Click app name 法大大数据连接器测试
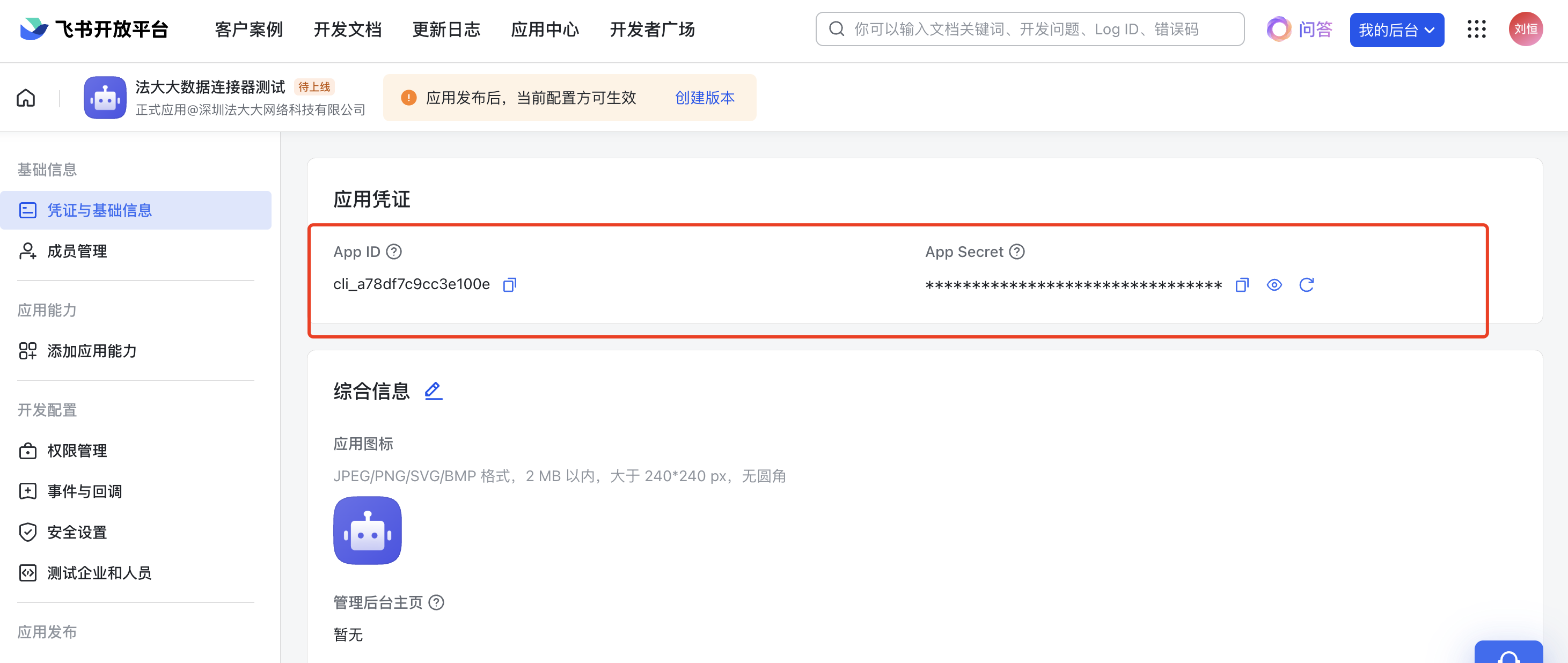Screen dimensions: 1568x663 pyautogui.click(x=210, y=87)
